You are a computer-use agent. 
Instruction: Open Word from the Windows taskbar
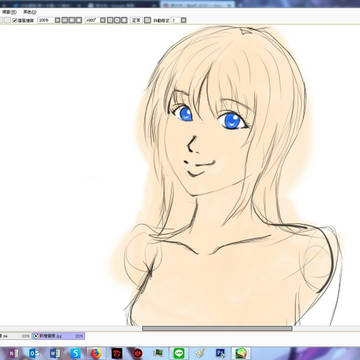55,353
